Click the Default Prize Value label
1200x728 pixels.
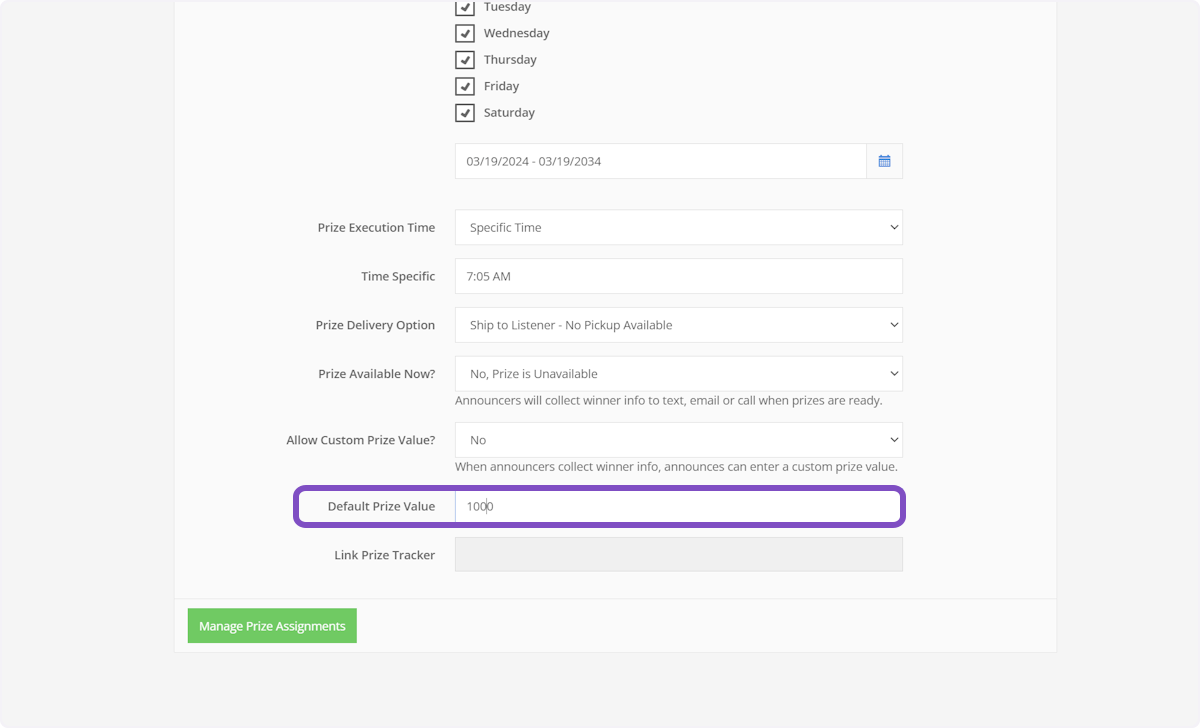381,506
